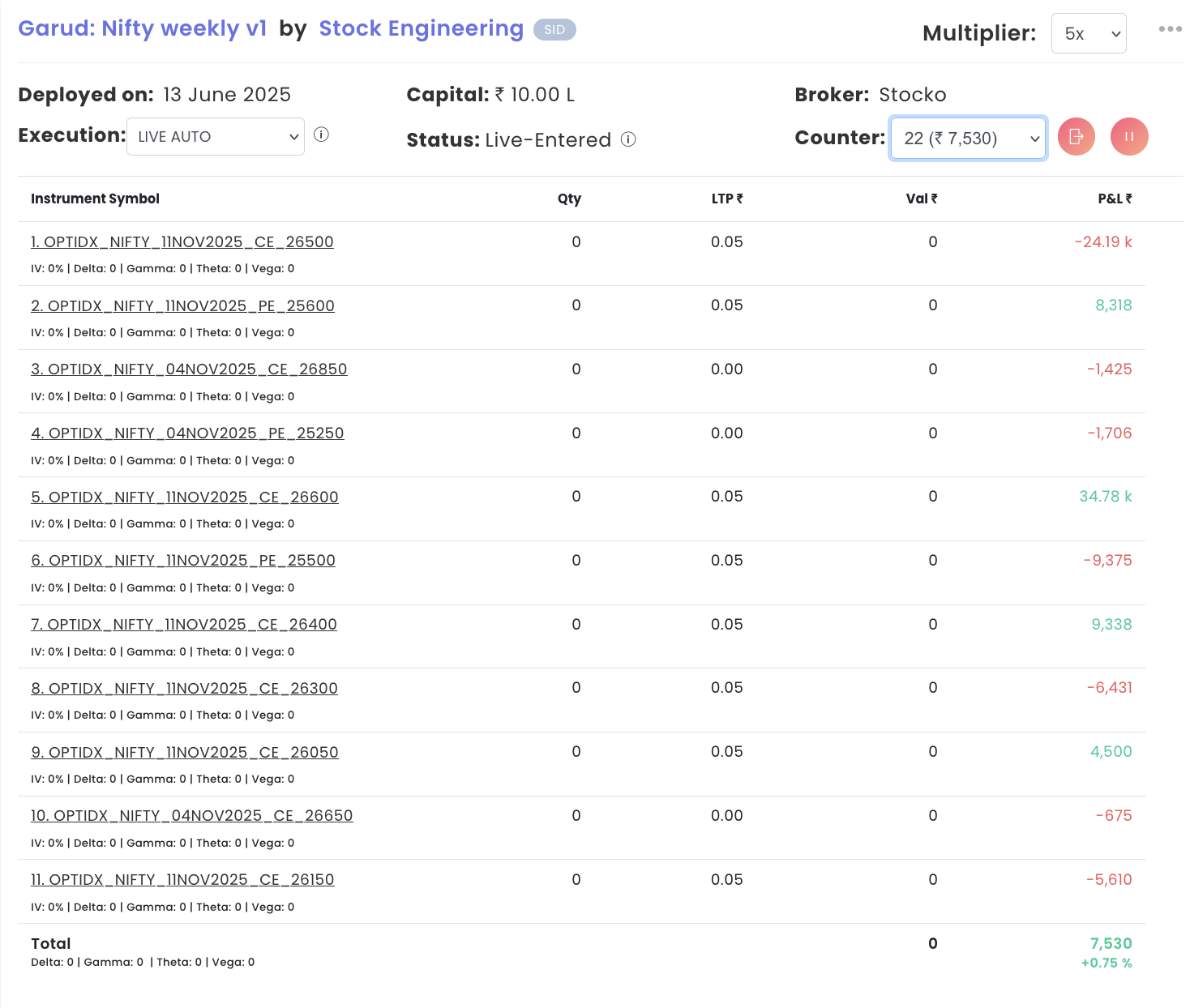Click the 11NOV2025 PE 25500 symbol
Screen dimensions: 1190x1008
[183, 561]
